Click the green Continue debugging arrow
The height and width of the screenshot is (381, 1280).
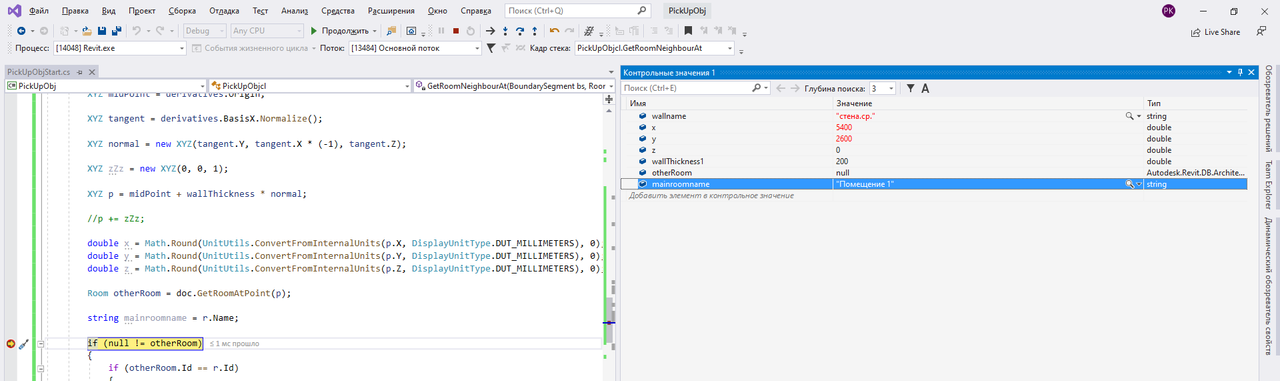314,31
